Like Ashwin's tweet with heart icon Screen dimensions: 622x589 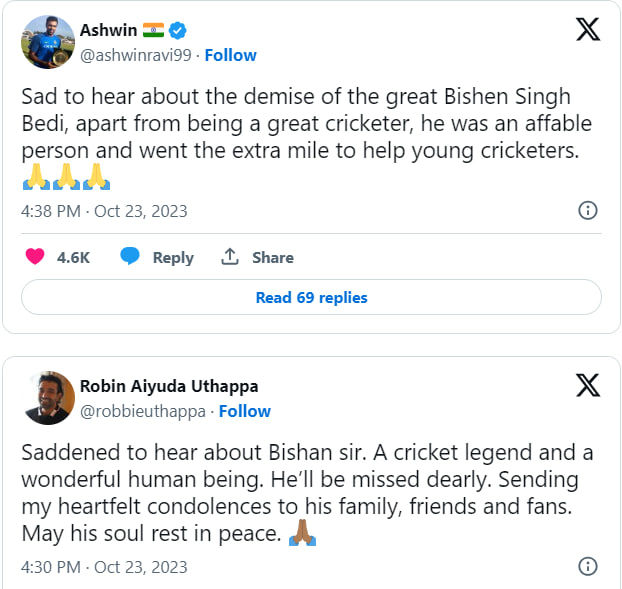[x=35, y=257]
